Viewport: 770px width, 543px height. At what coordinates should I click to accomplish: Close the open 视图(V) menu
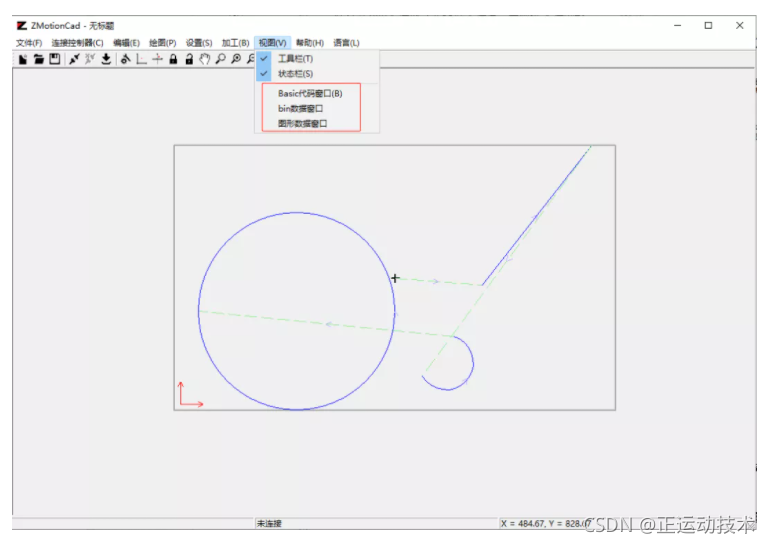pos(273,43)
